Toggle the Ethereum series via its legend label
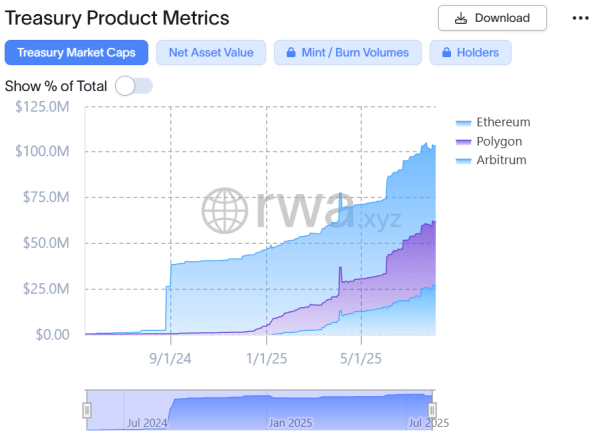Screen dimensions: 600x442 tap(503, 122)
